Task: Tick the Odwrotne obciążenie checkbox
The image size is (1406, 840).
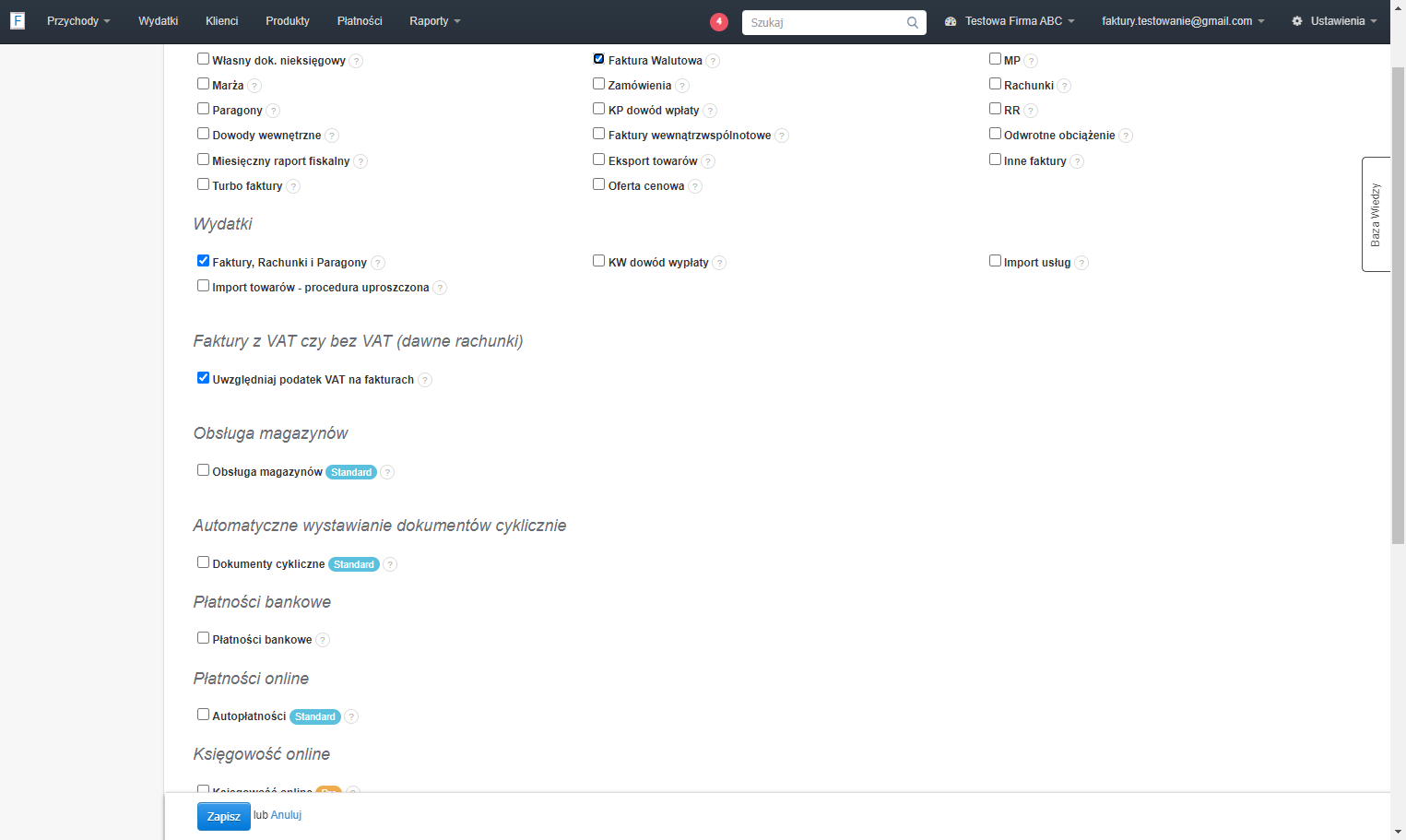Action: pyautogui.click(x=995, y=134)
